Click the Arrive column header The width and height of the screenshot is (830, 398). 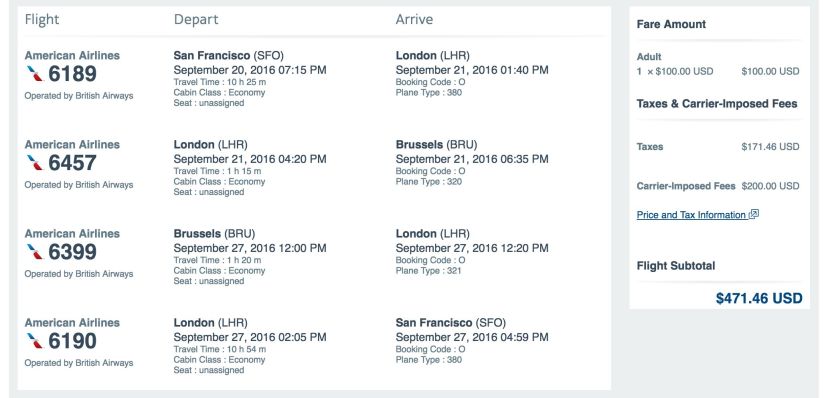tap(414, 20)
